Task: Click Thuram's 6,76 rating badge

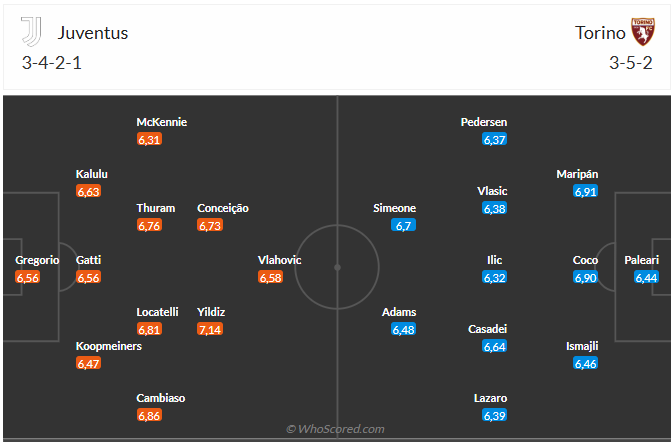Action: click(x=149, y=225)
